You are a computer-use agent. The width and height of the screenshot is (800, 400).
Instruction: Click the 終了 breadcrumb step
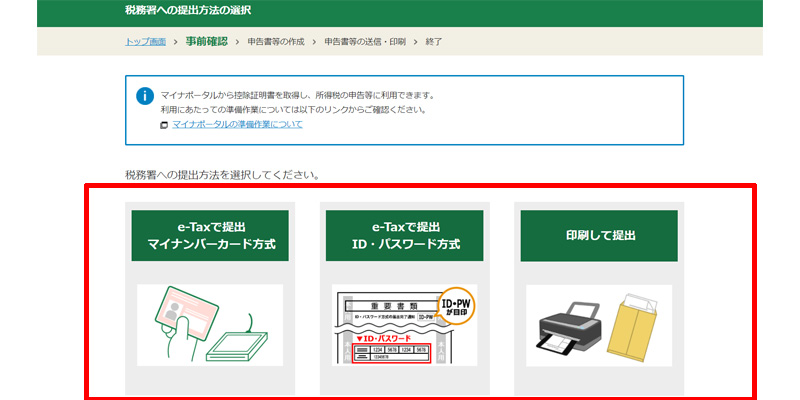pos(434,42)
